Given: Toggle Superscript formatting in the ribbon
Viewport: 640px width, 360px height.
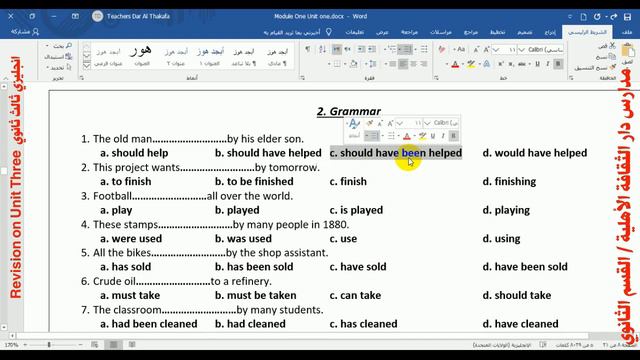Looking at the screenshot, I should coord(501,64).
